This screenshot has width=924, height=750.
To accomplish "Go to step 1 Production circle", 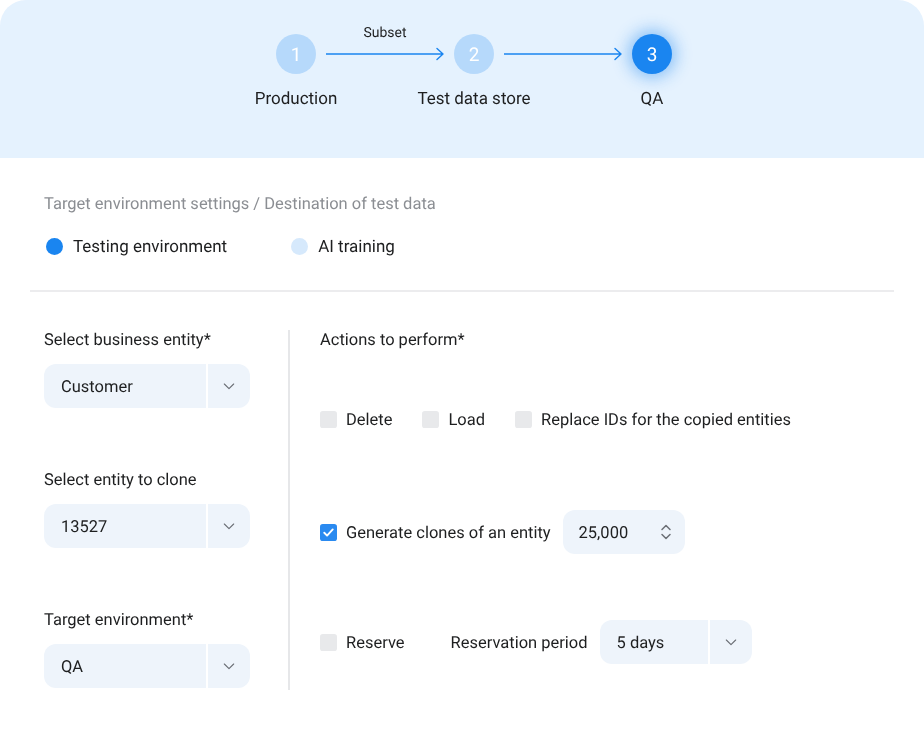I will 296,54.
